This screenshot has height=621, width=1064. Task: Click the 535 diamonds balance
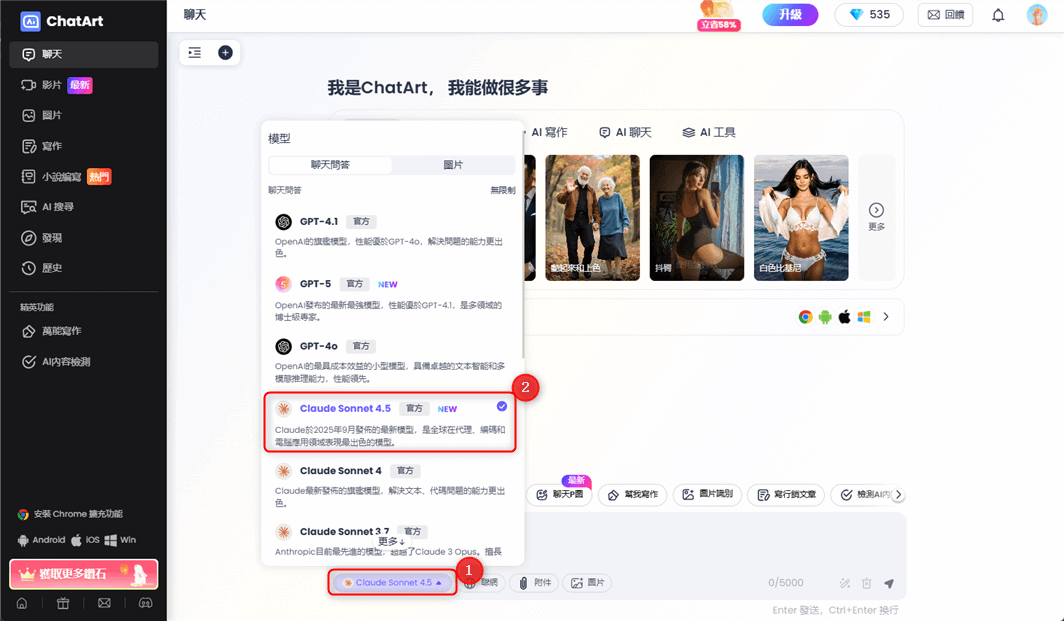click(x=869, y=15)
